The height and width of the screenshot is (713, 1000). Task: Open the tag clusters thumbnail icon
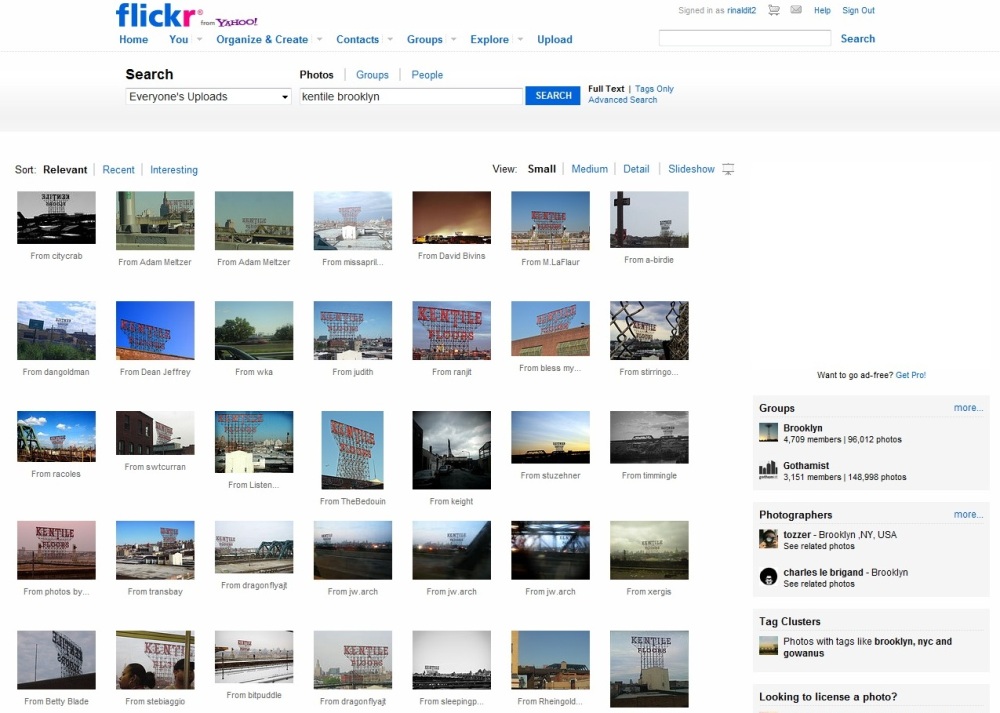pos(768,646)
